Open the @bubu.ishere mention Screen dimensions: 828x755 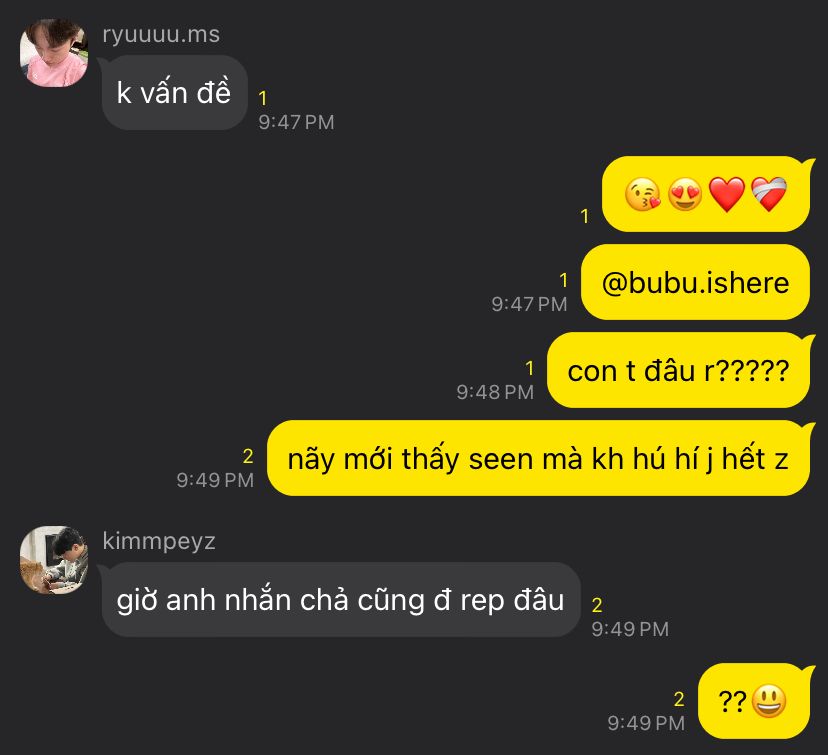pyautogui.click(x=695, y=282)
